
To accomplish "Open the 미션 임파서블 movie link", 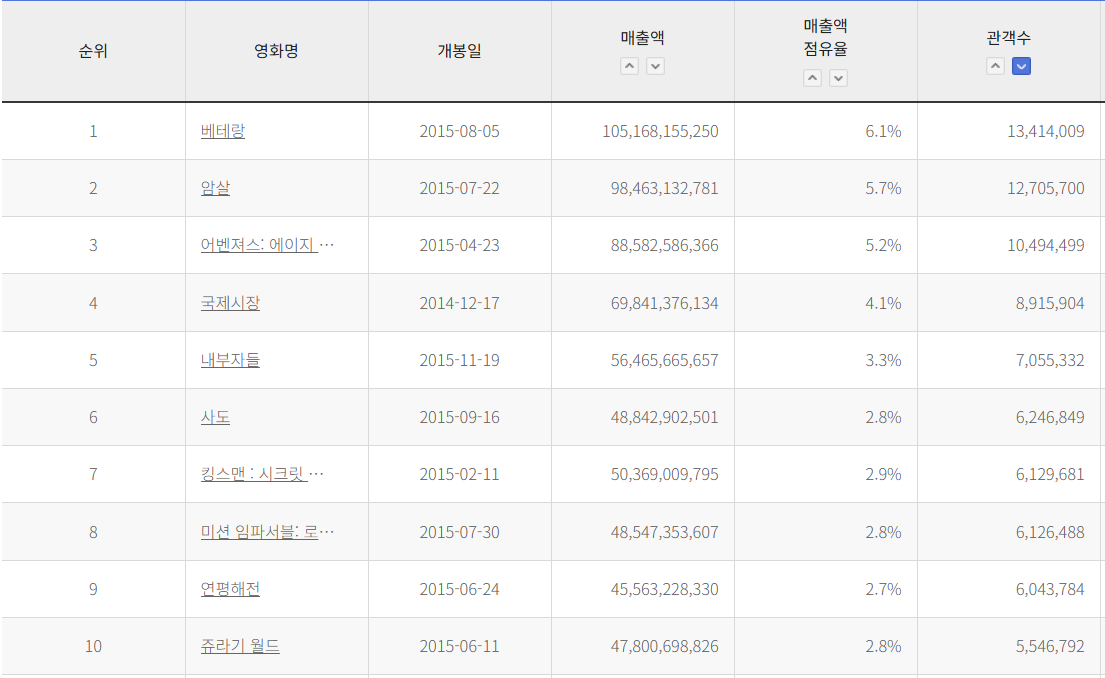I will point(259,532).
